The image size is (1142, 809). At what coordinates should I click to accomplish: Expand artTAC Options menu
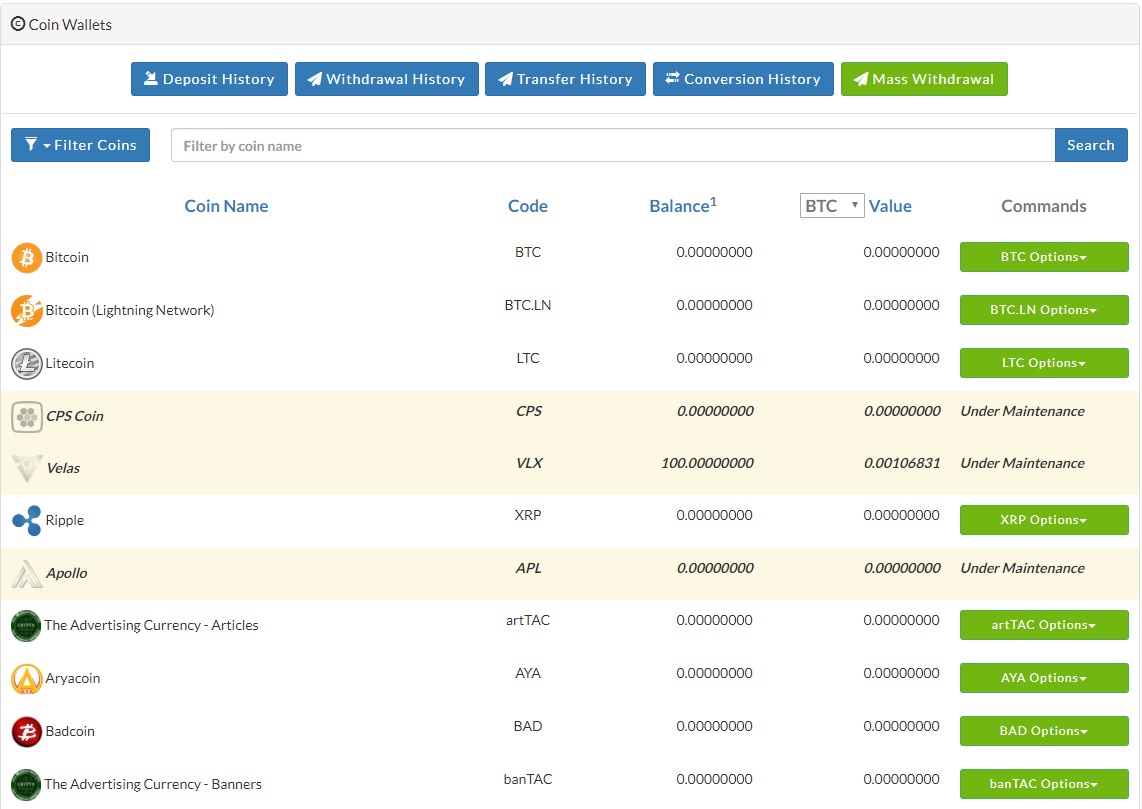1044,625
